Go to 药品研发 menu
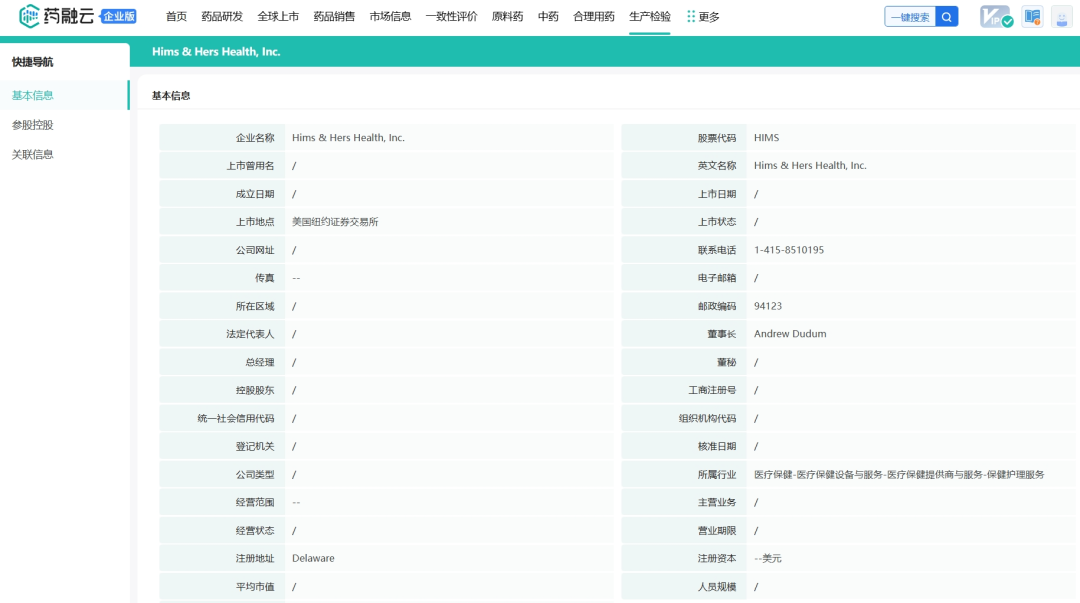The height and width of the screenshot is (603, 1080). [x=222, y=17]
